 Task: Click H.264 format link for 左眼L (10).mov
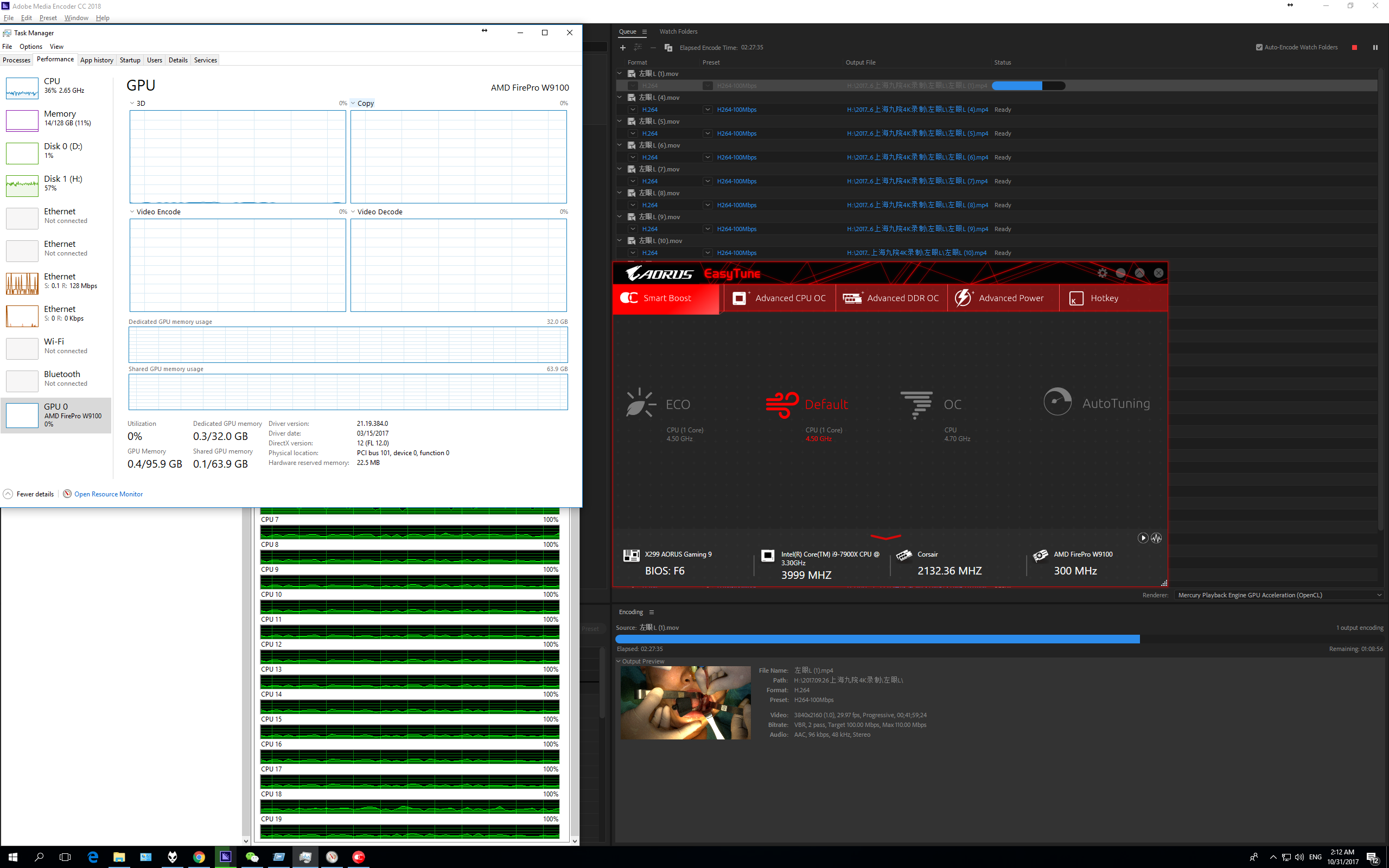click(649, 253)
